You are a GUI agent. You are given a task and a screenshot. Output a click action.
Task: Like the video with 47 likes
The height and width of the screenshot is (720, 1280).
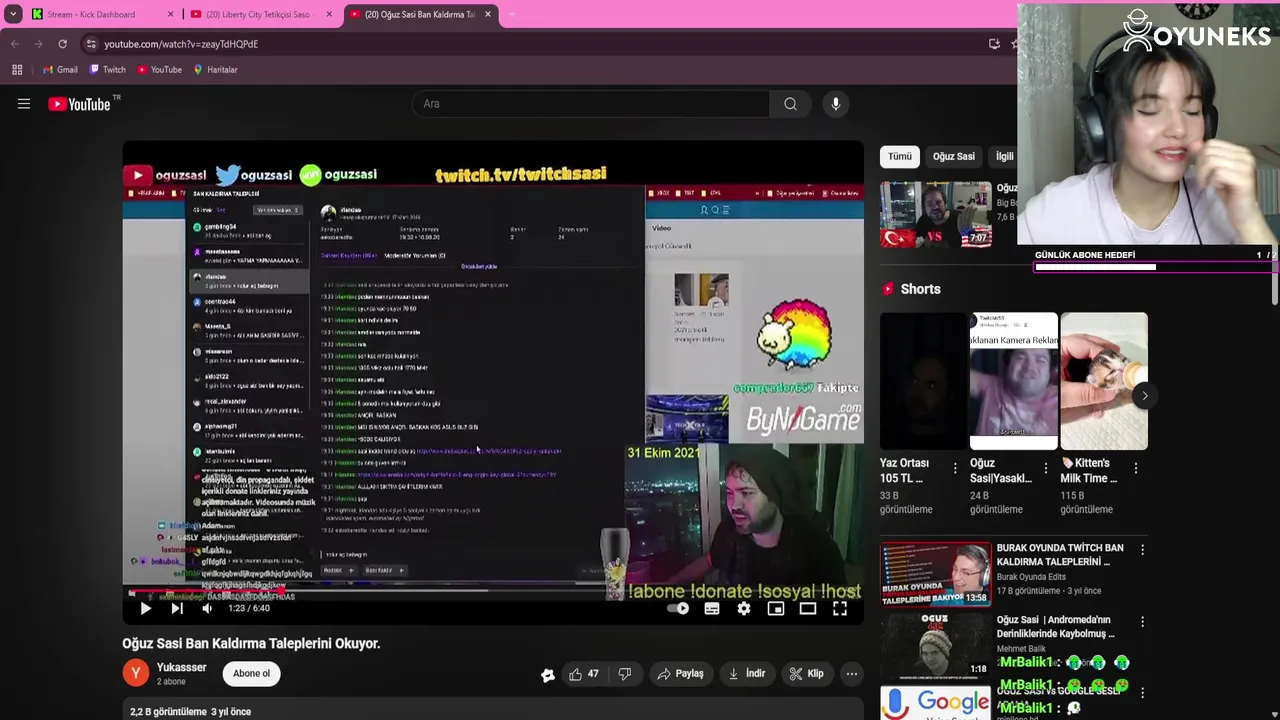[584, 674]
